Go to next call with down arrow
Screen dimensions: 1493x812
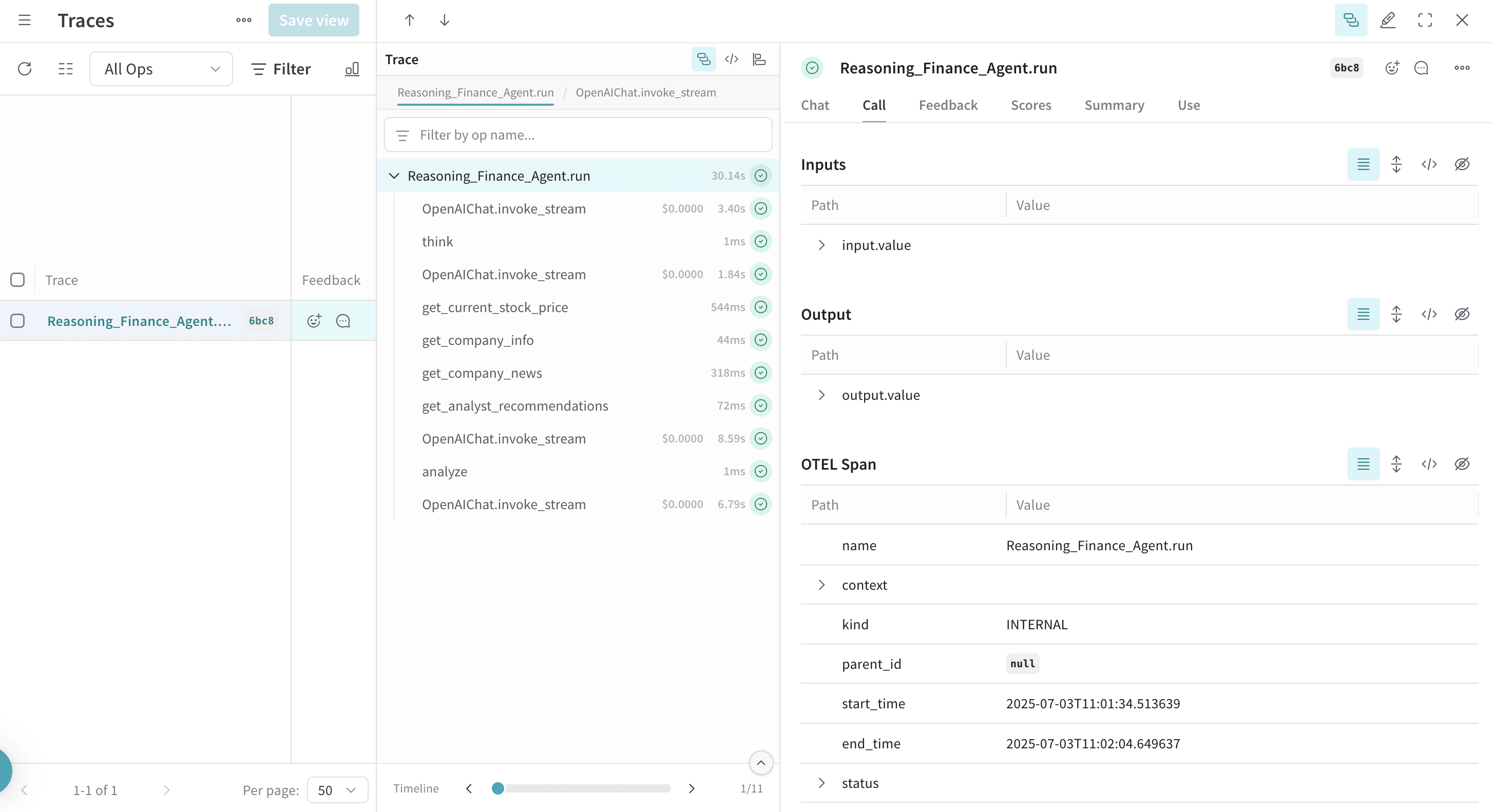pyautogui.click(x=445, y=21)
